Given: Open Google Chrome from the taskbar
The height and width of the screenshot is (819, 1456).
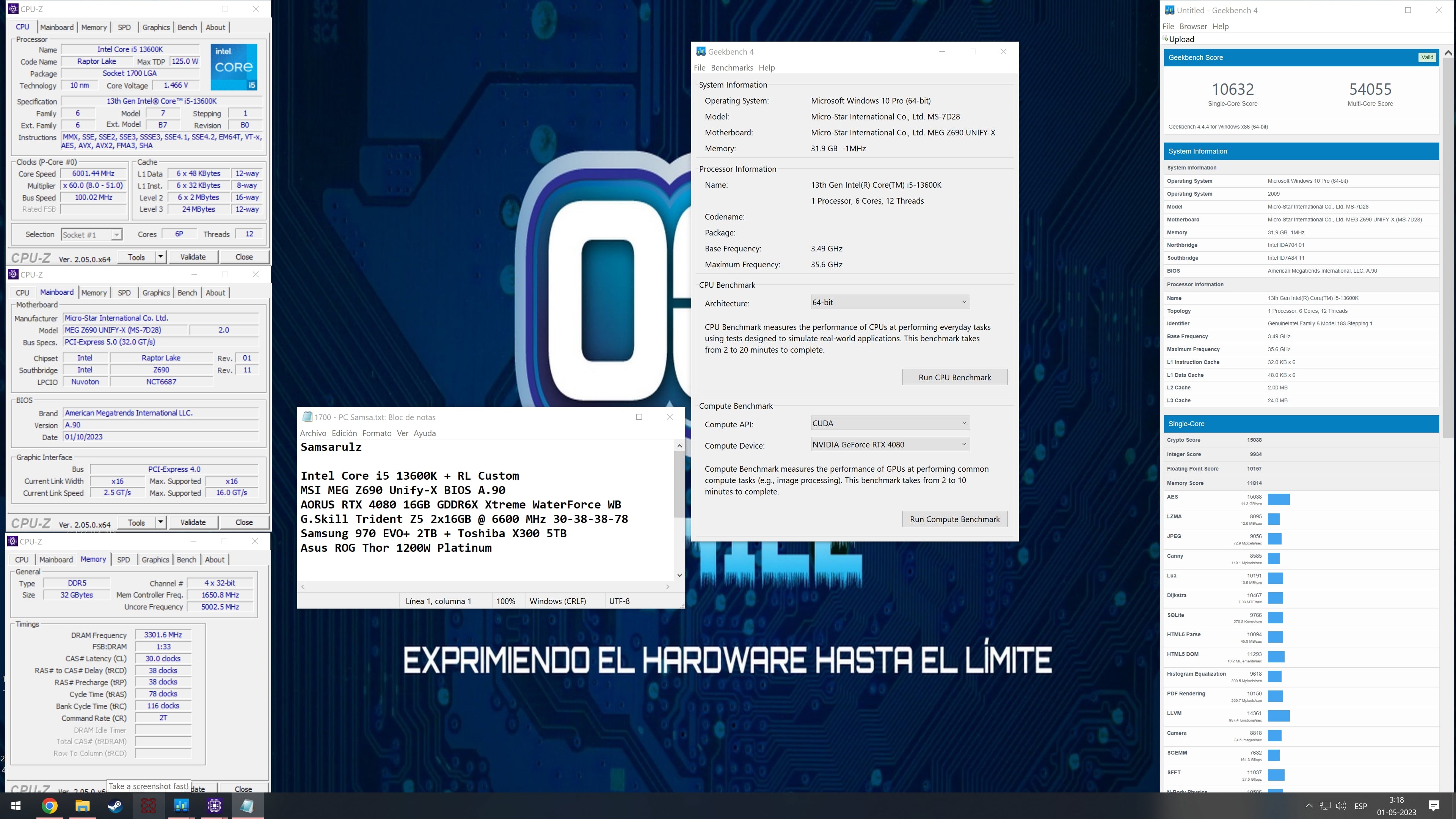Looking at the screenshot, I should [x=50, y=805].
